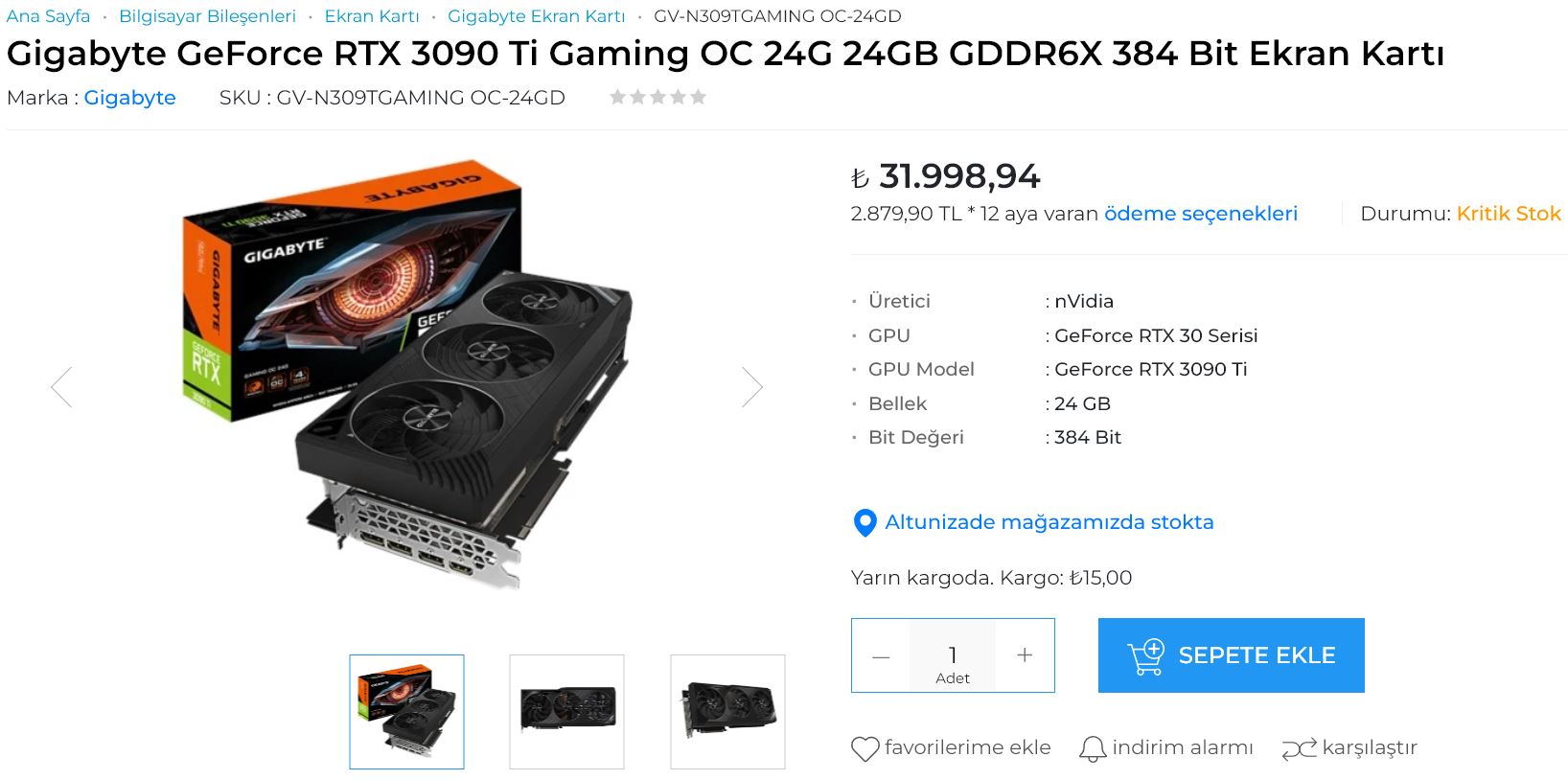Open the Gigabyte brand link
Image resolution: width=1568 pixels, height=780 pixels.
129,98
